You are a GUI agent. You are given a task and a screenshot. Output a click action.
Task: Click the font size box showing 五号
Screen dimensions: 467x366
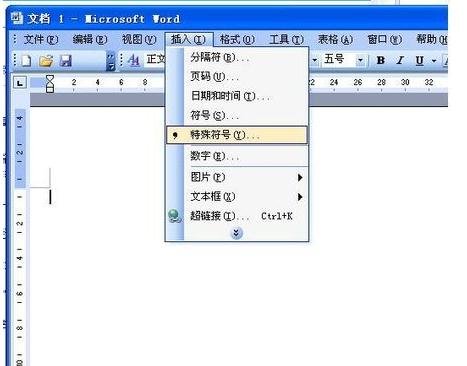coord(338,60)
